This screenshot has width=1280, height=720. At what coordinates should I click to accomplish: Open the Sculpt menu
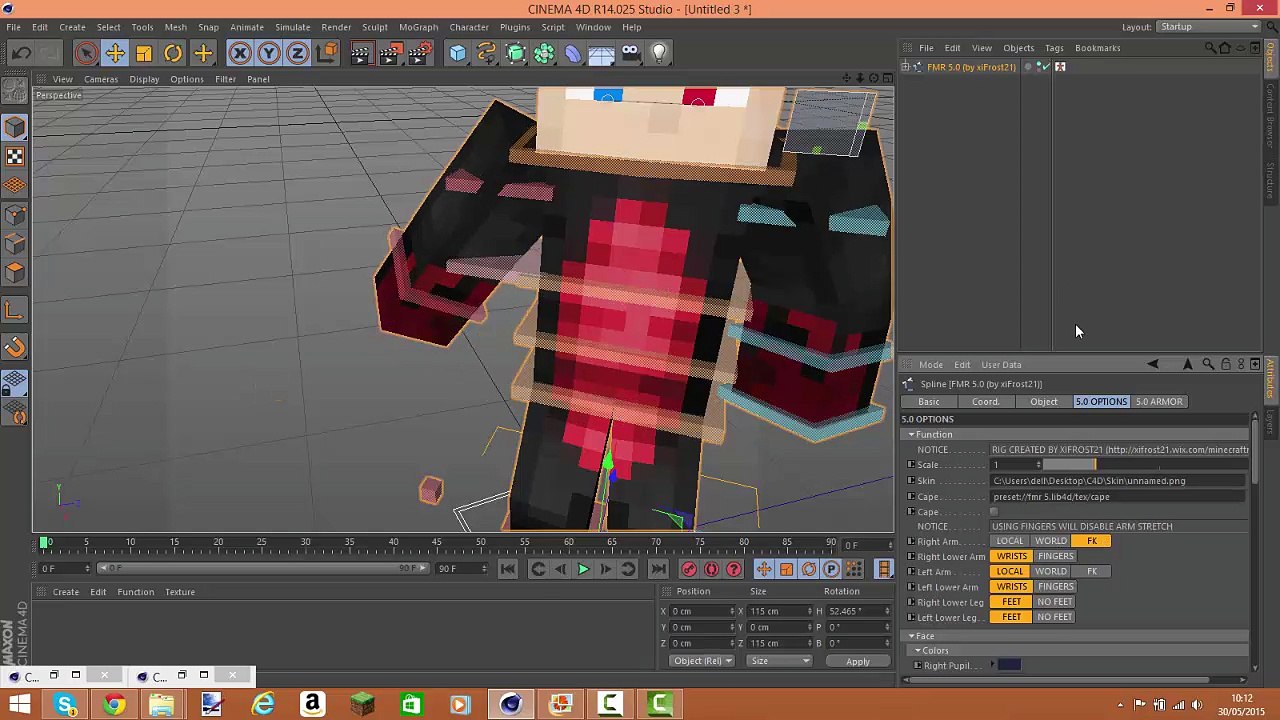(x=375, y=27)
